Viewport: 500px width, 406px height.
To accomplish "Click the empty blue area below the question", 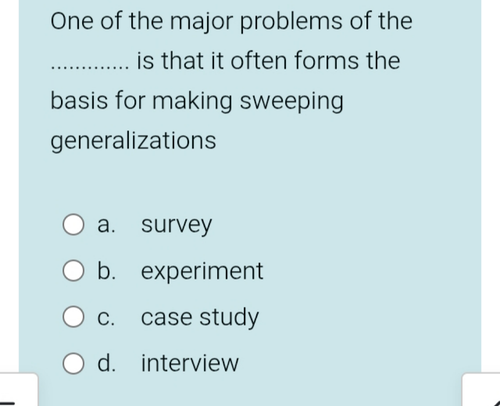I will (x=250, y=182).
